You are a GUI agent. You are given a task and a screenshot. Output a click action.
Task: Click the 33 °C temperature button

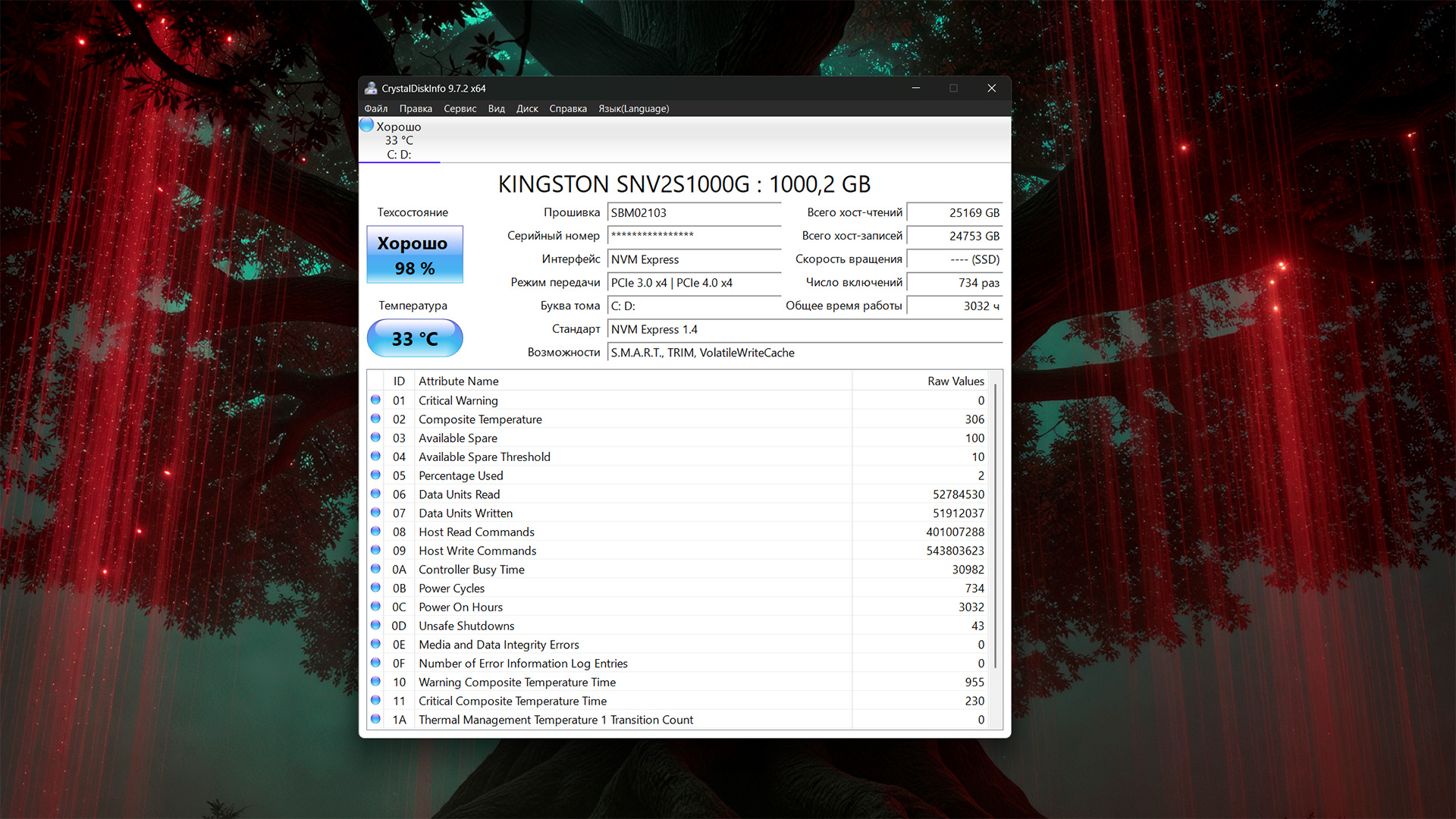pyautogui.click(x=415, y=338)
